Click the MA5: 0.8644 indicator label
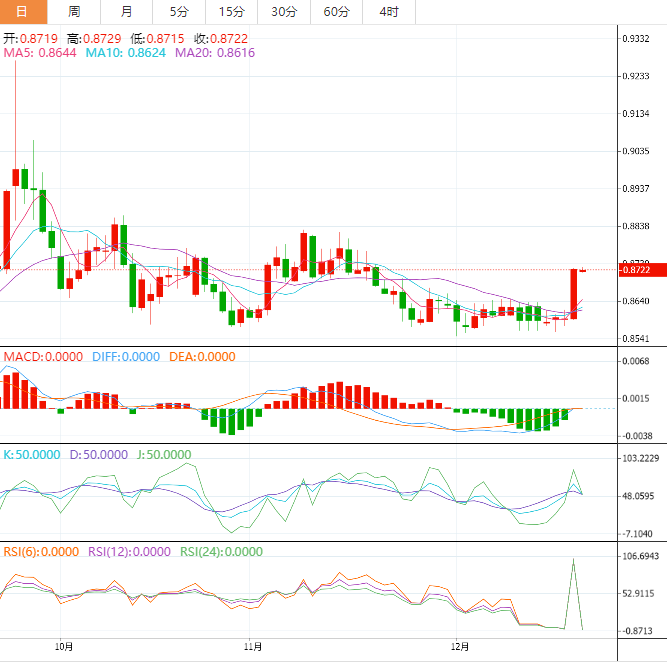The width and height of the screenshot is (667, 666). [x=40, y=53]
